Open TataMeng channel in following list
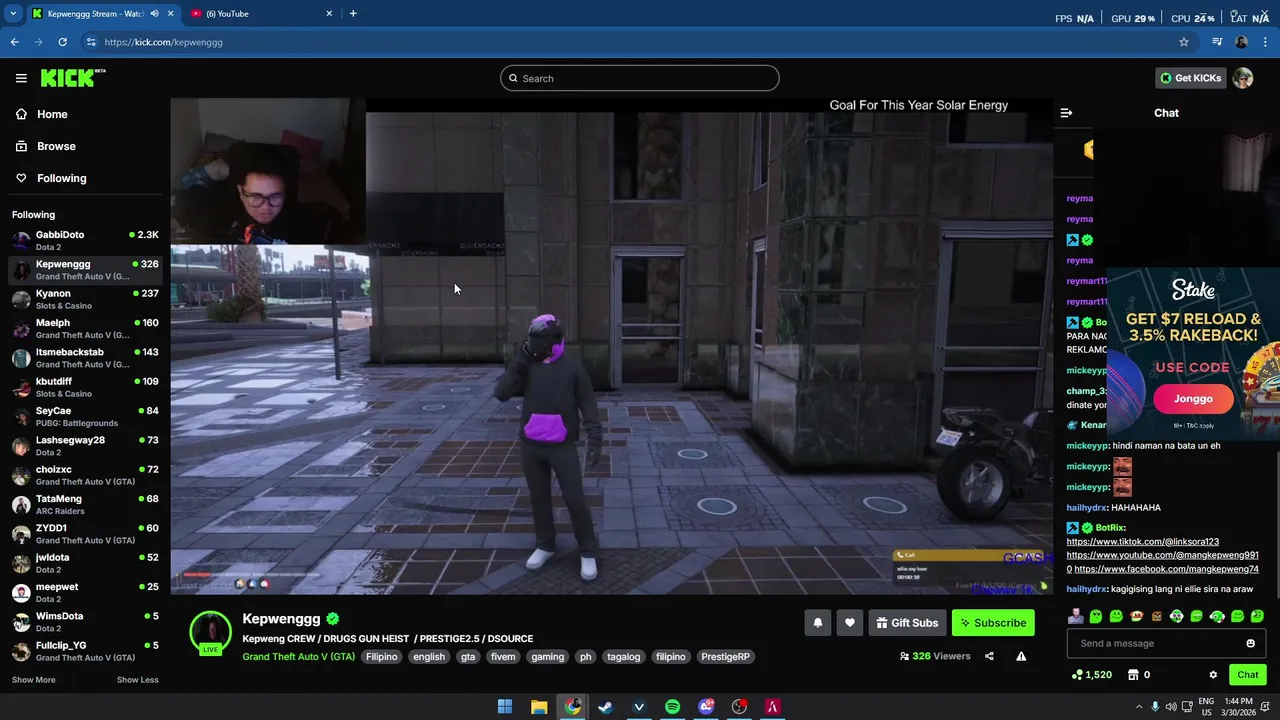Image resolution: width=1280 pixels, height=720 pixels. 85,504
